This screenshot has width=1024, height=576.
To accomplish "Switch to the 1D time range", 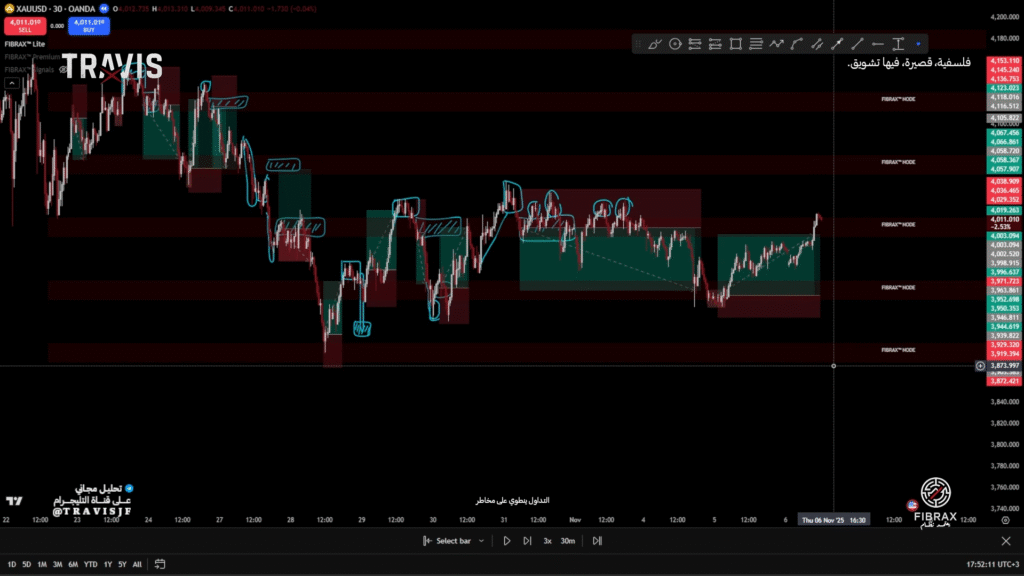I will point(11,564).
